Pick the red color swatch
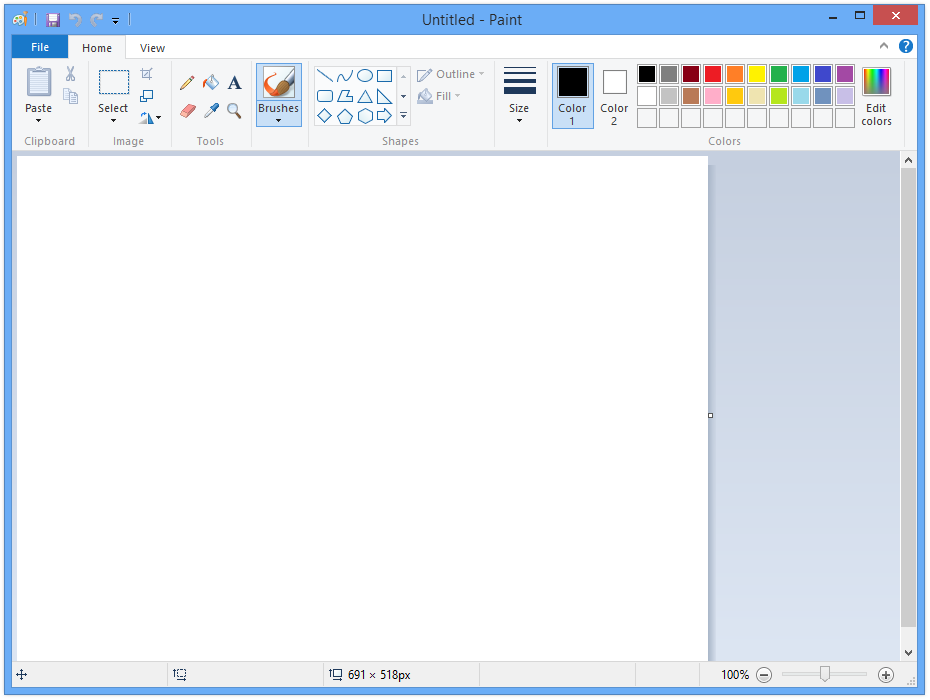Viewport: 930px width, 700px height. tap(712, 74)
